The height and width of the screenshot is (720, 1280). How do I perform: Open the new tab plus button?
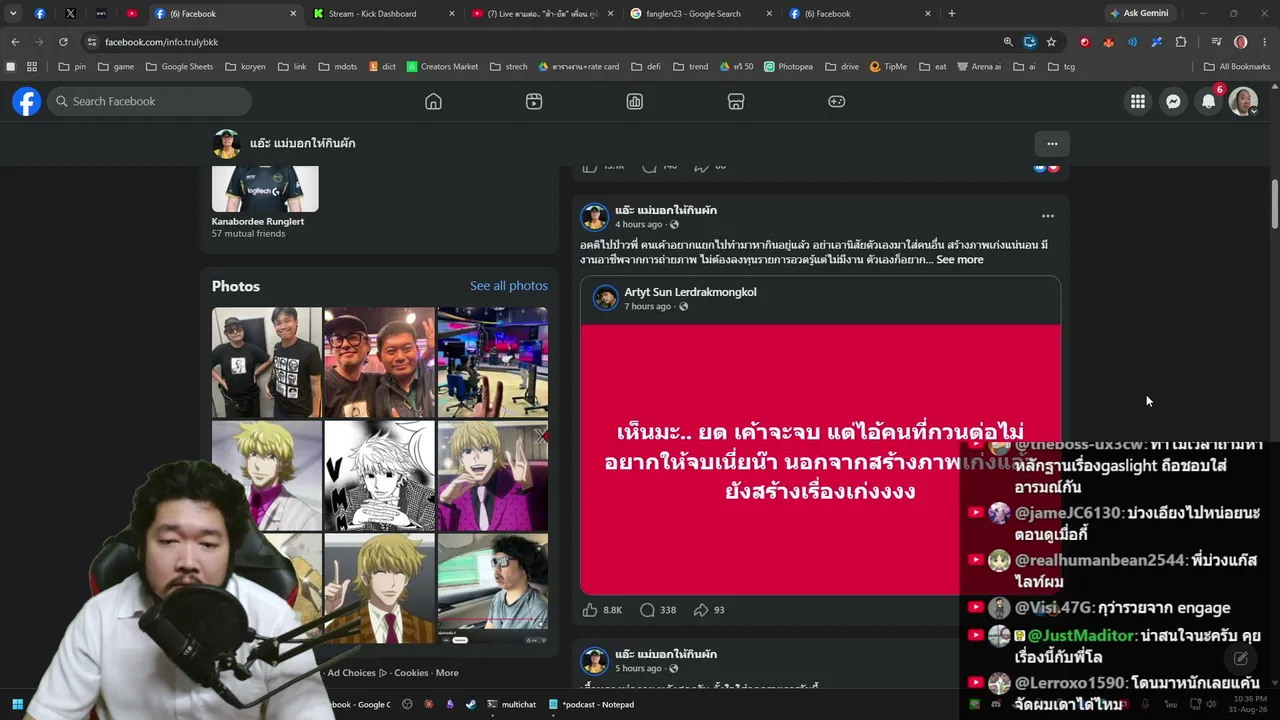click(x=952, y=14)
